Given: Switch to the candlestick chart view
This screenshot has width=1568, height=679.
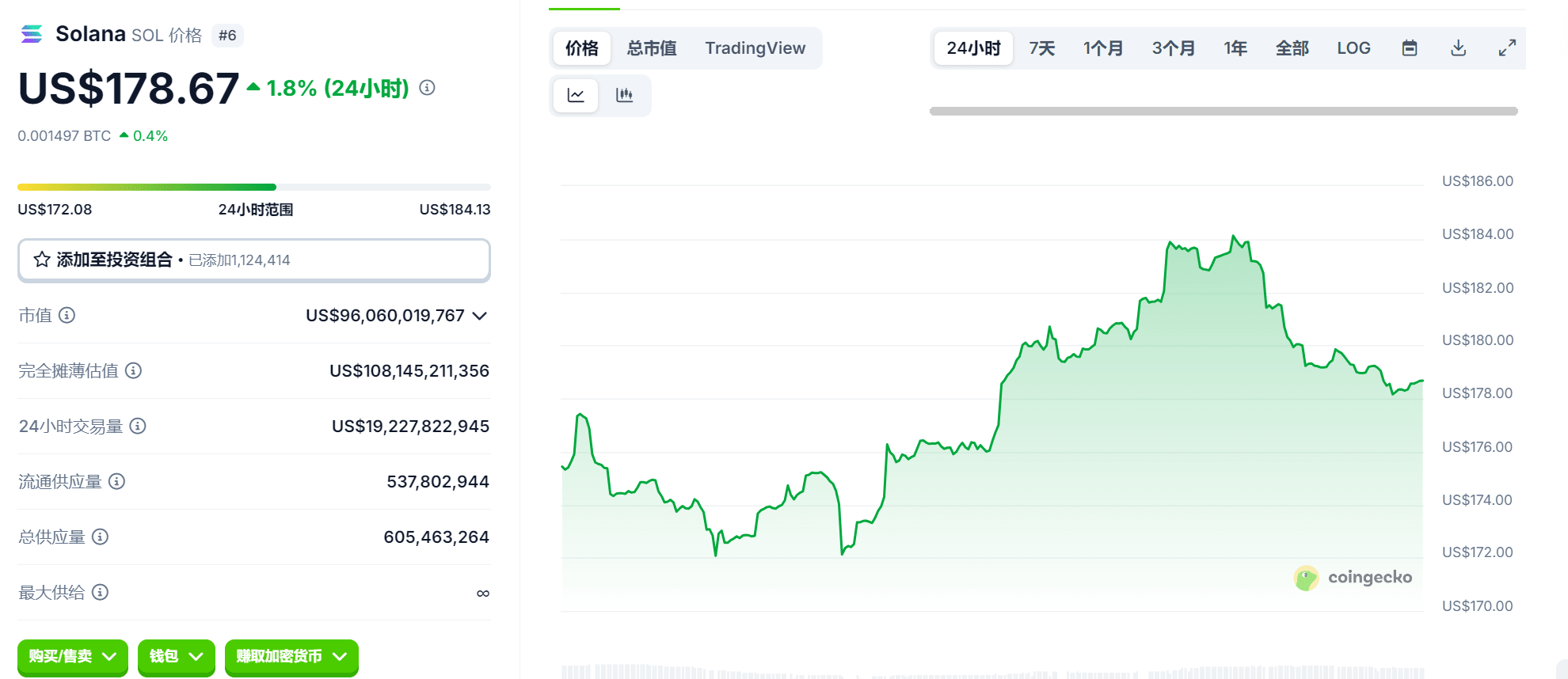Looking at the screenshot, I should point(624,96).
